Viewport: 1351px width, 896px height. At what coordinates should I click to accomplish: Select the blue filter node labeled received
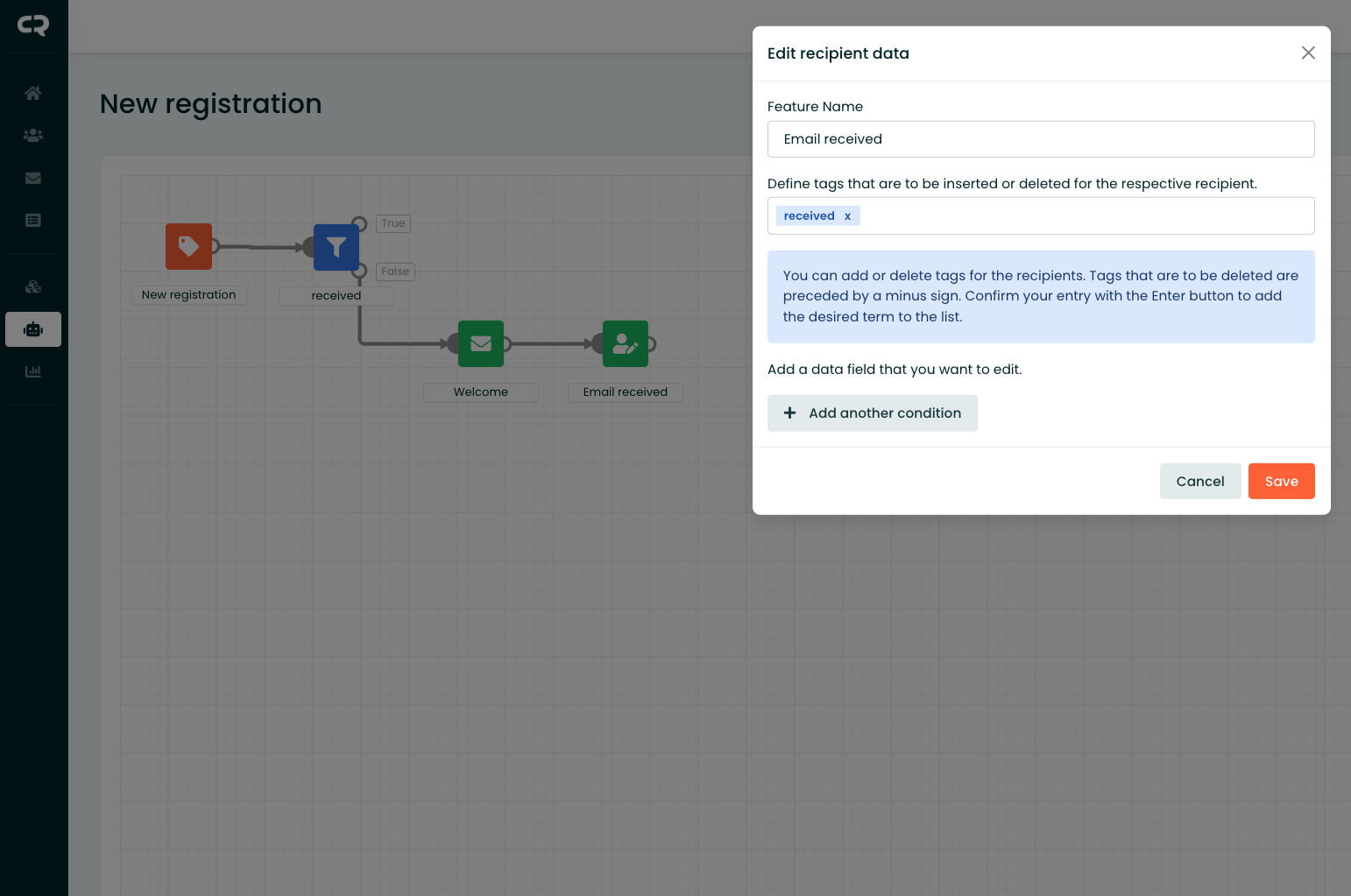click(x=336, y=248)
